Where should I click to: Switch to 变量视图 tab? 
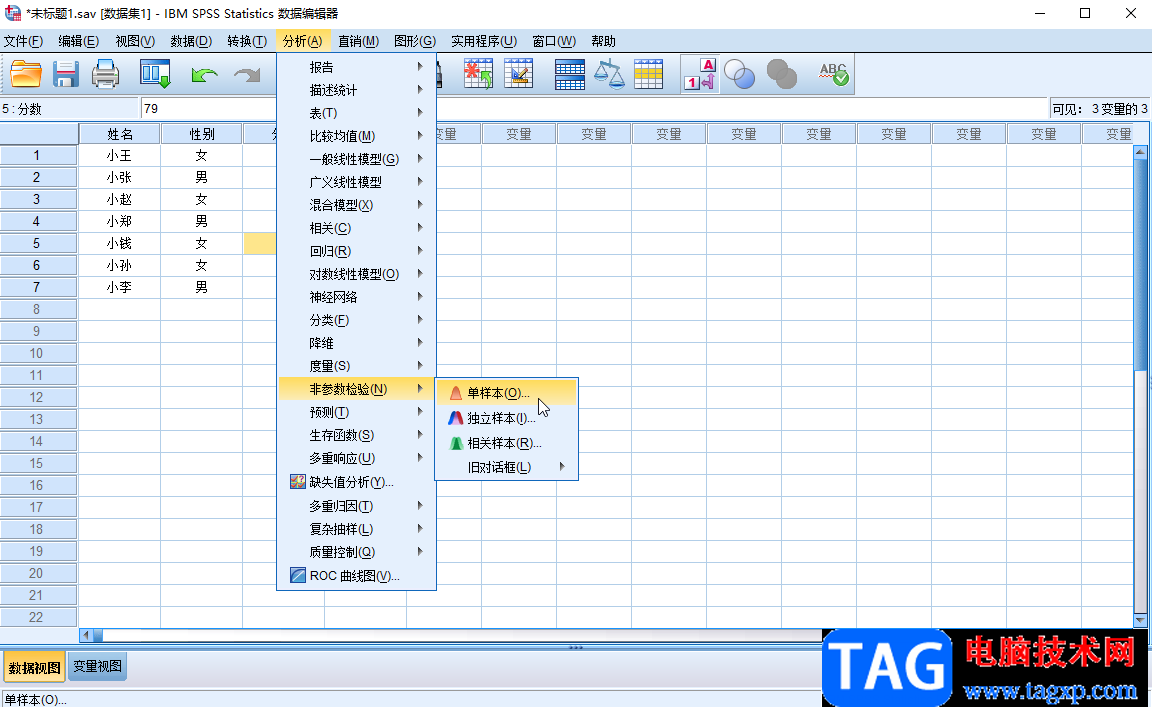pos(98,667)
